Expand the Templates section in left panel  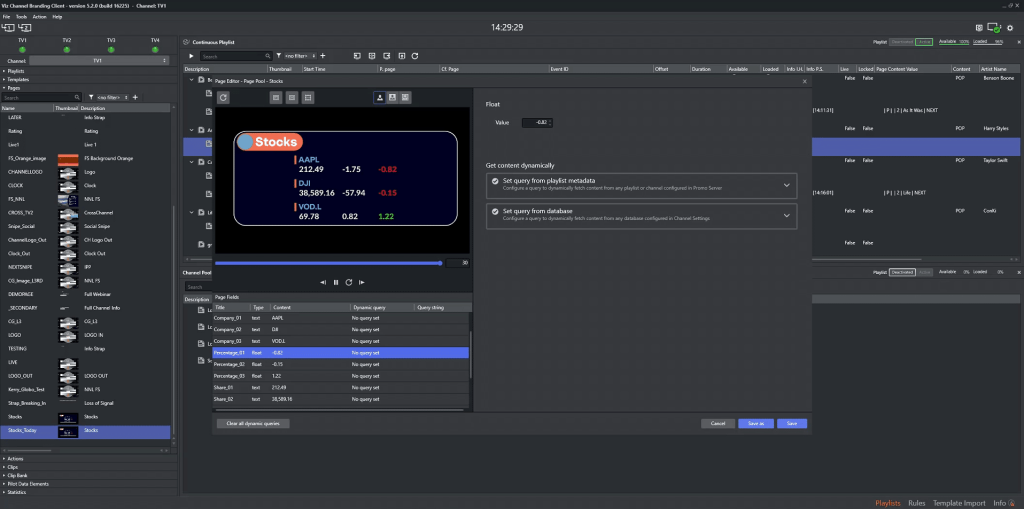[20, 80]
